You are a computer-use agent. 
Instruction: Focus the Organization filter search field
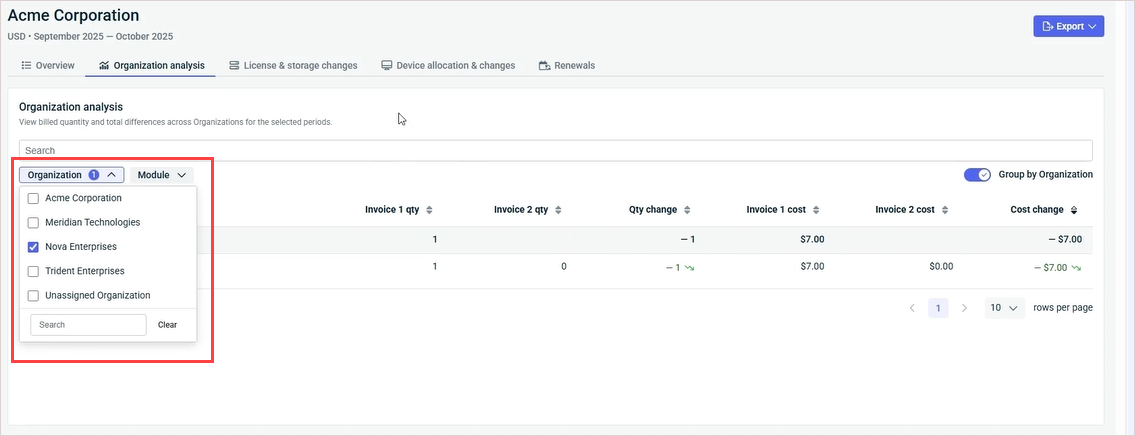tap(88, 325)
